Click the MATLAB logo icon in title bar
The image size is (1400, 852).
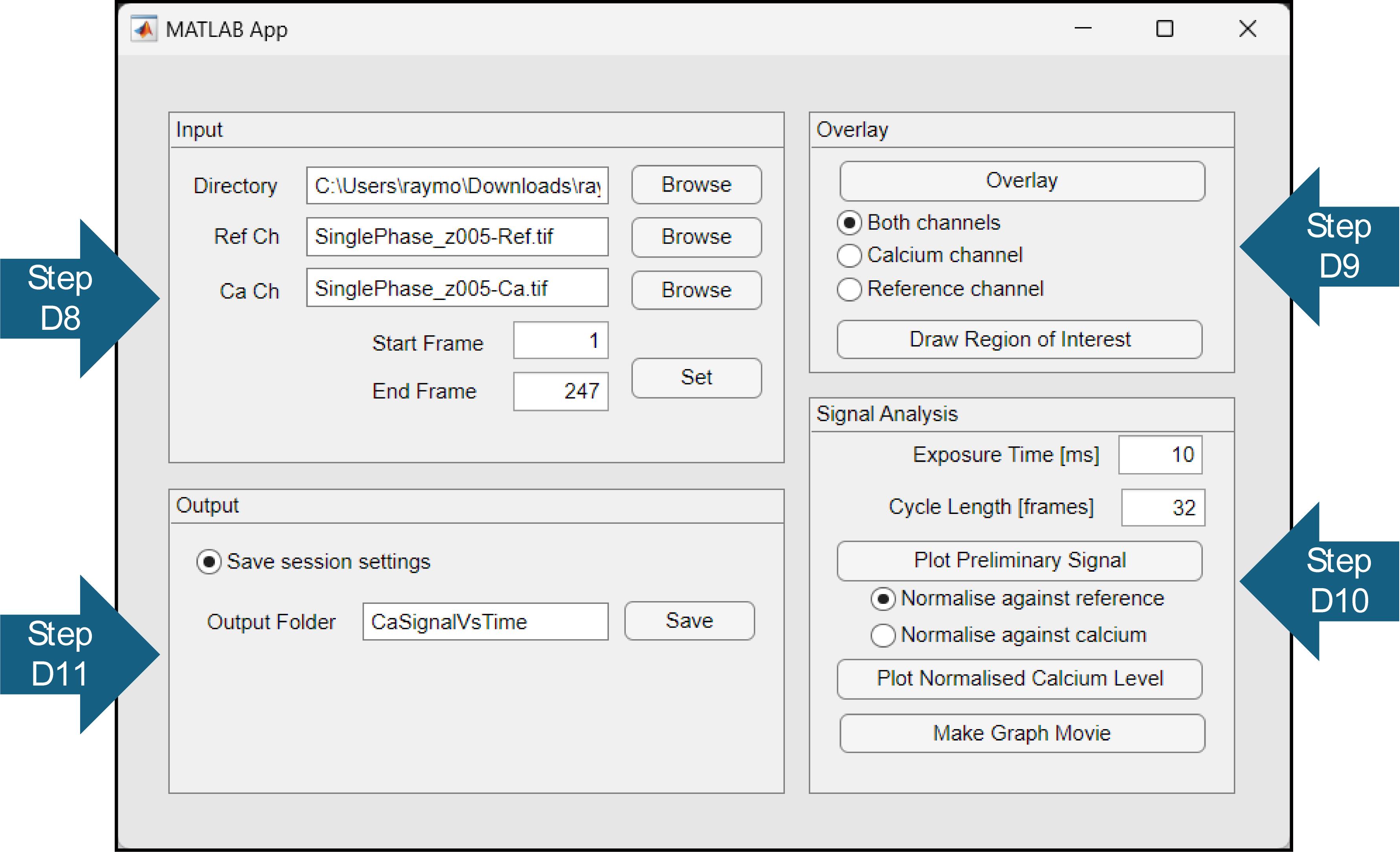[x=144, y=28]
